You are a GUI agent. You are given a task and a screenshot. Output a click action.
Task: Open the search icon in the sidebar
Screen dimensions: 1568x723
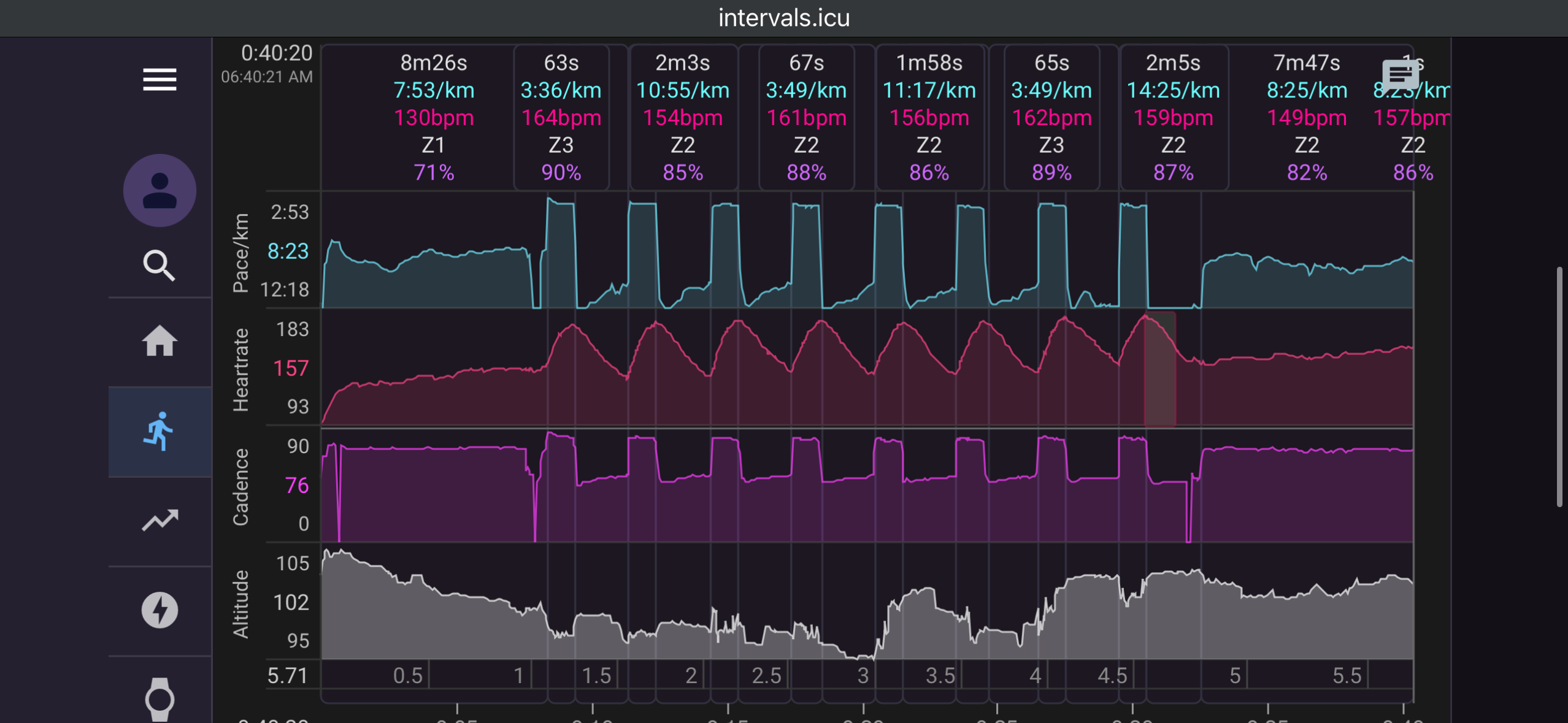tap(159, 265)
